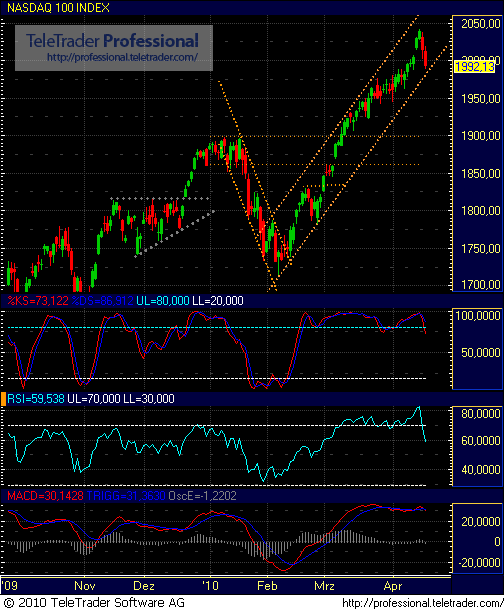Screen dimensions: 504x612
Task: Click the 80,0000 RSI axis label
Action: (x=481, y=414)
